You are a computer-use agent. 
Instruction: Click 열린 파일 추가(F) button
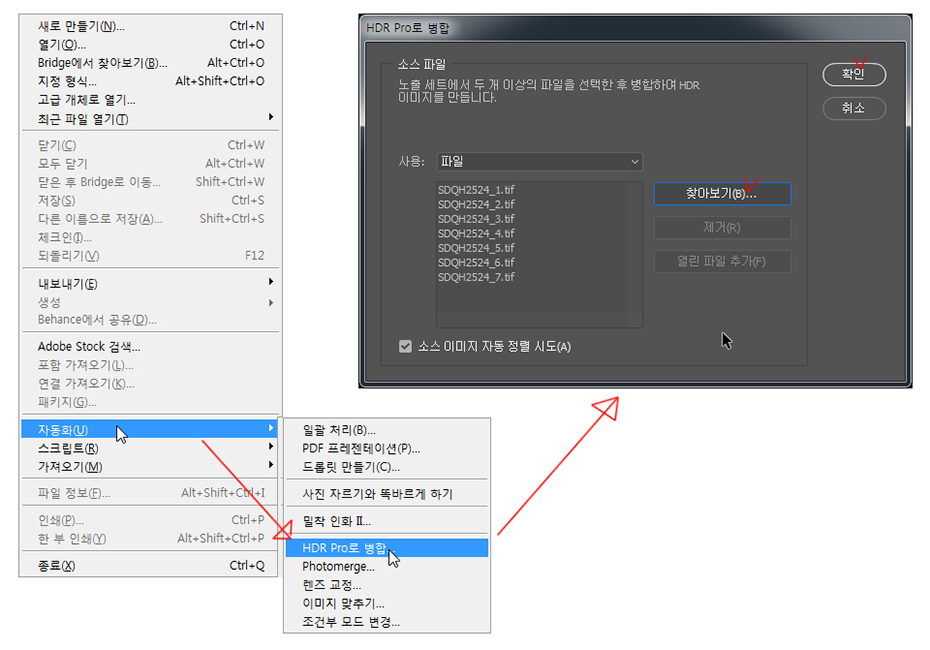pyautogui.click(x=722, y=261)
